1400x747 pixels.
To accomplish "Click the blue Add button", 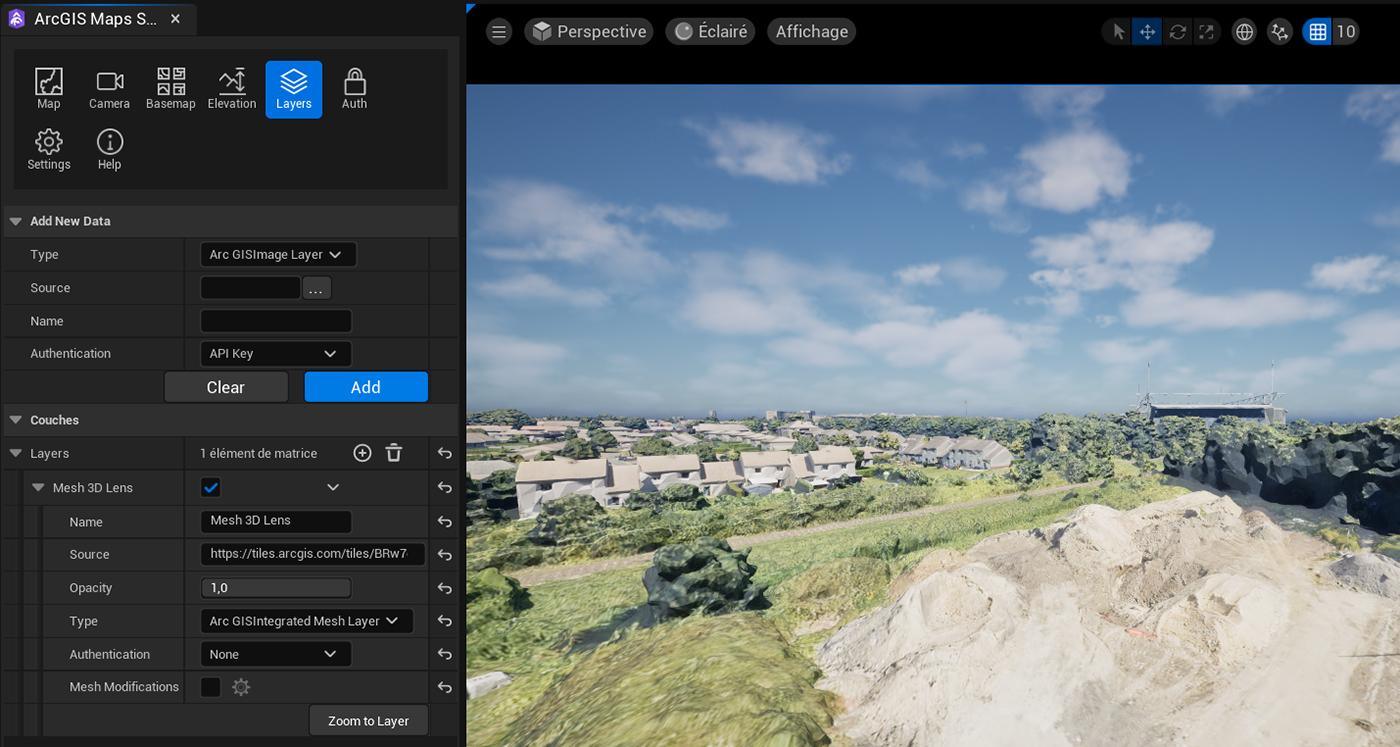I will [x=366, y=387].
